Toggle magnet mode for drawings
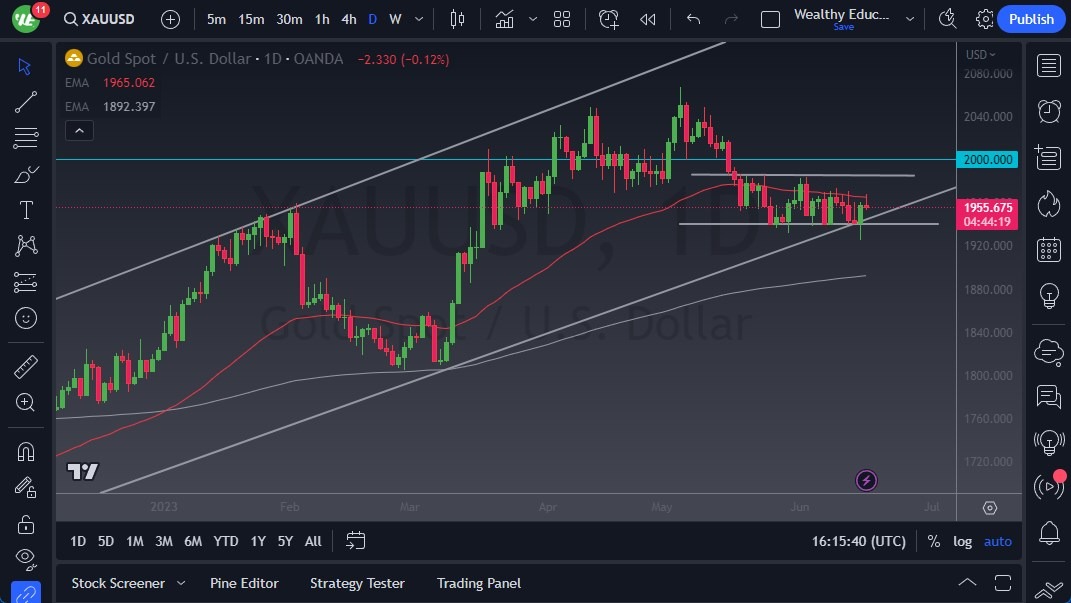The height and width of the screenshot is (603, 1071). click(25, 452)
